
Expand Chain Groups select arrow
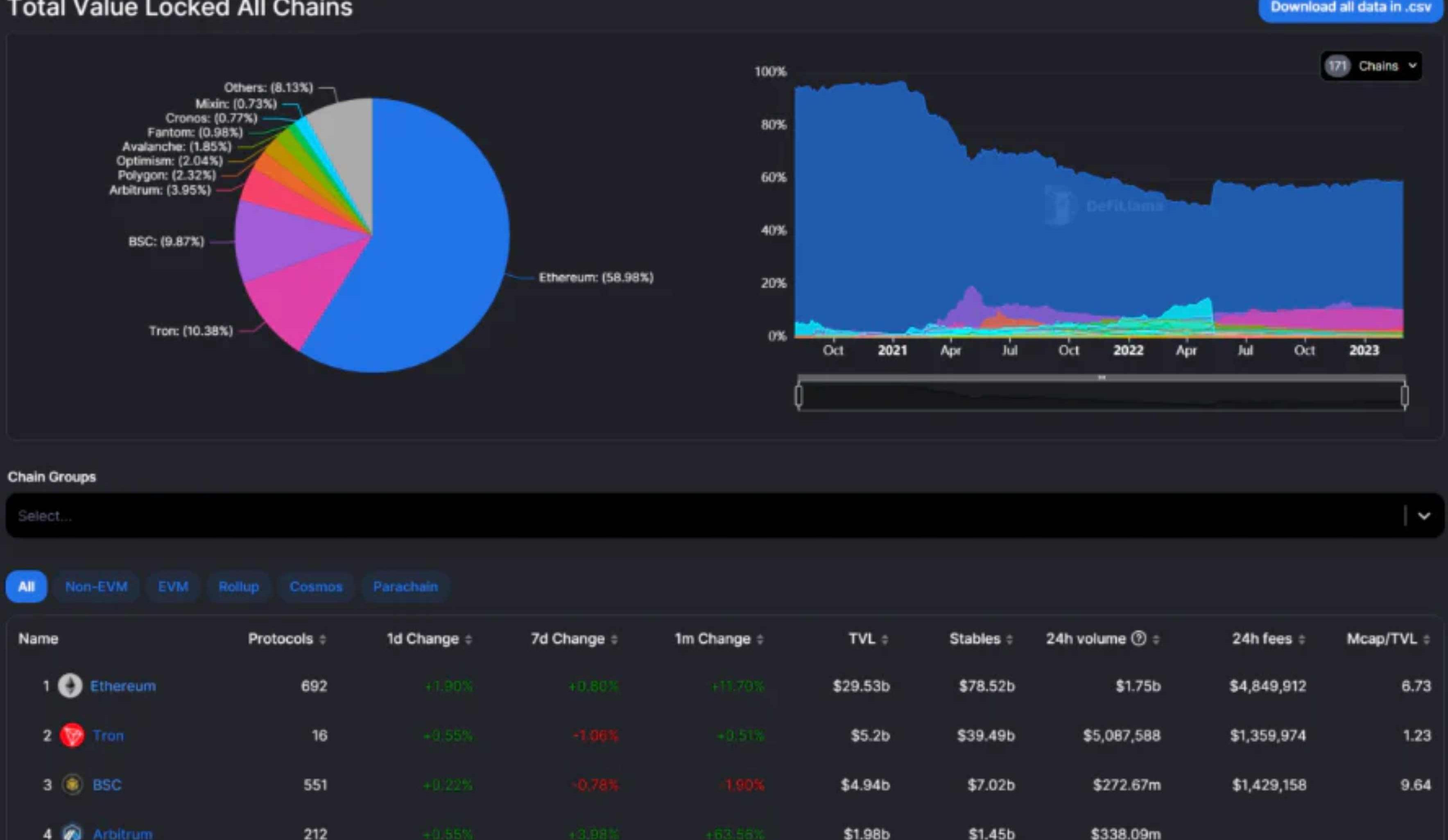point(1423,515)
